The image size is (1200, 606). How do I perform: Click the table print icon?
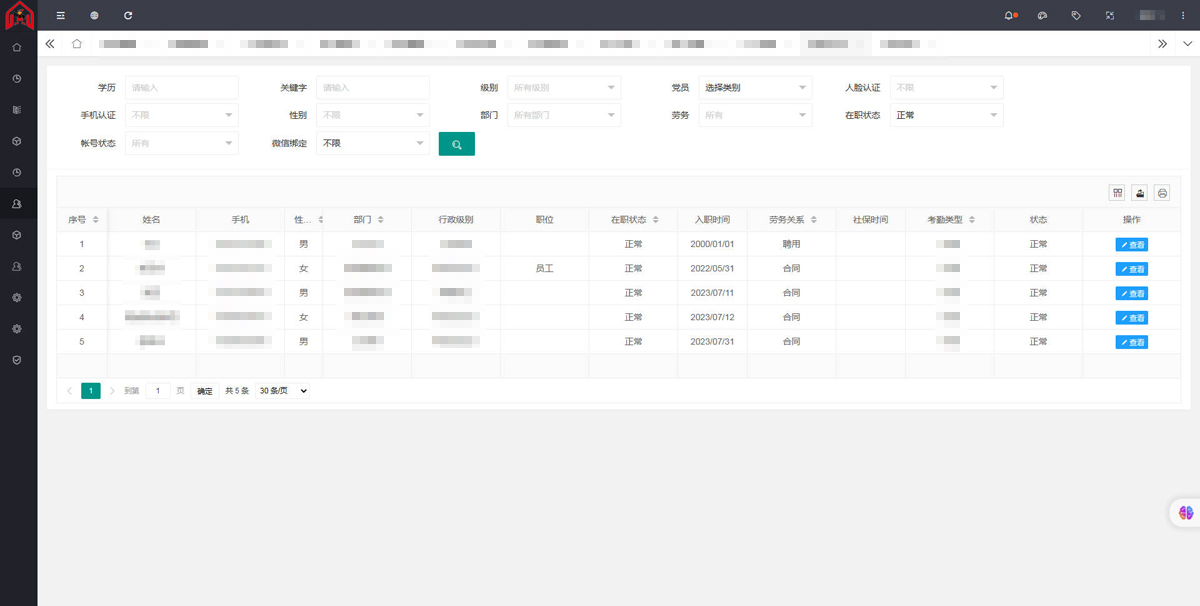(1161, 193)
